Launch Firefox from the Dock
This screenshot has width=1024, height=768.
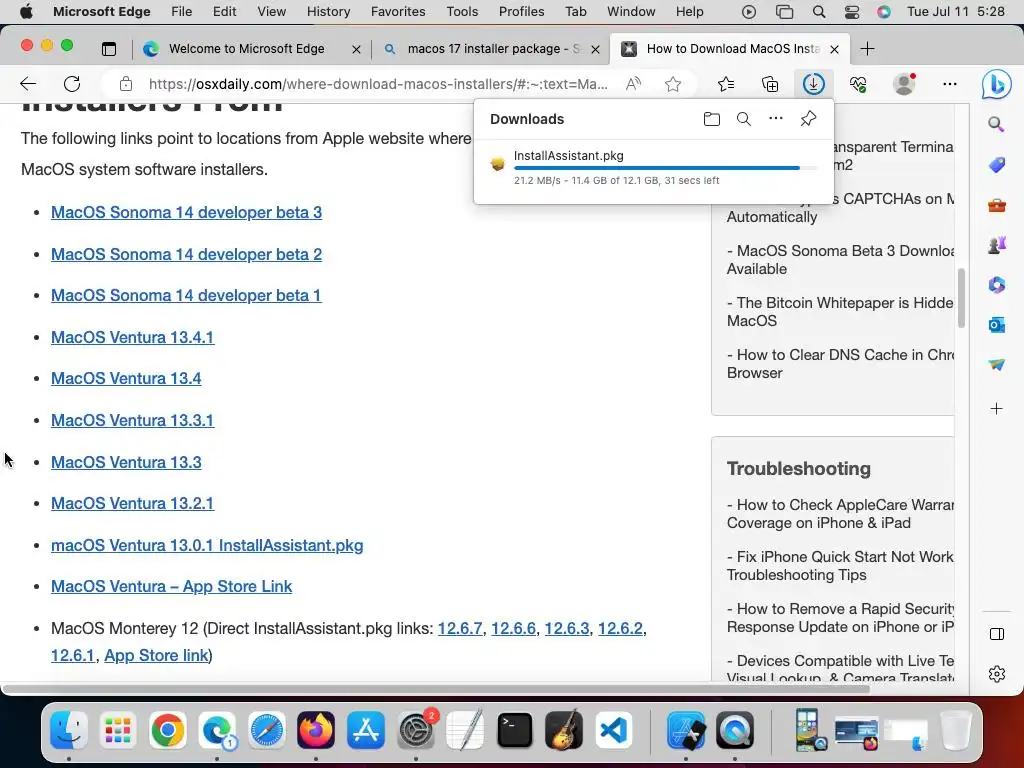[x=316, y=730]
